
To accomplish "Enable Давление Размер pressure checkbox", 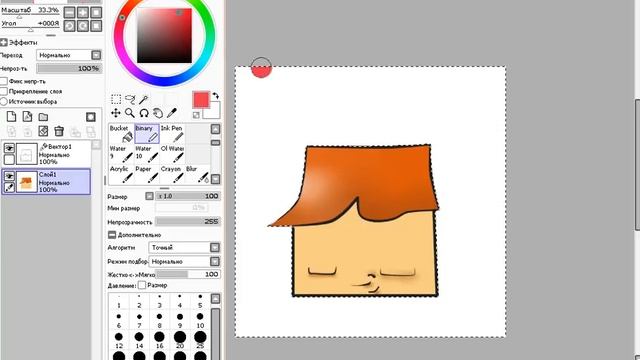I will coord(142,285).
